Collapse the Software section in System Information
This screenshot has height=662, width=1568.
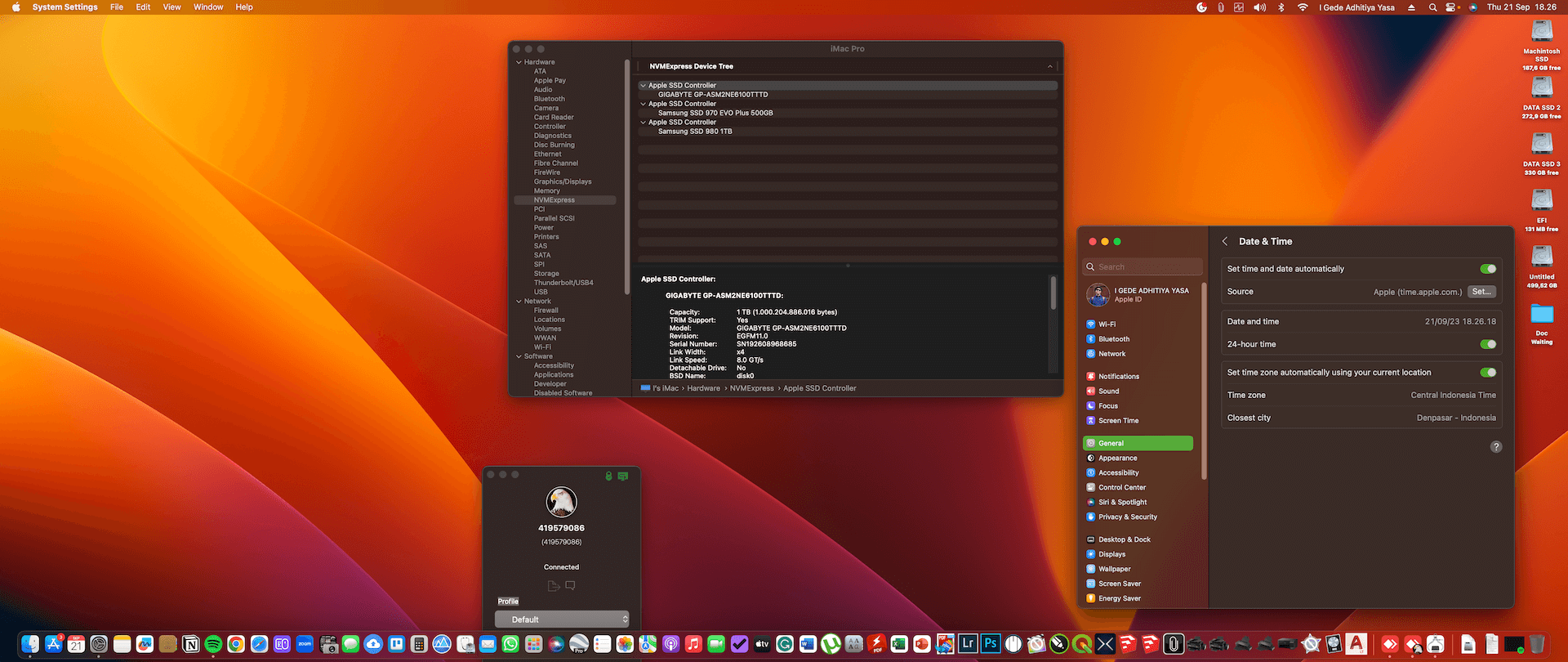[519, 356]
